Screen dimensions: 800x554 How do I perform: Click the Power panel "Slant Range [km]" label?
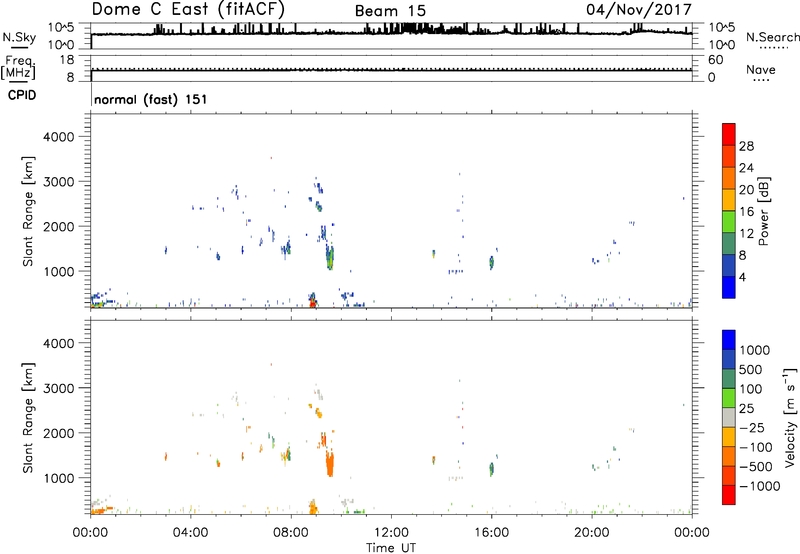point(28,211)
